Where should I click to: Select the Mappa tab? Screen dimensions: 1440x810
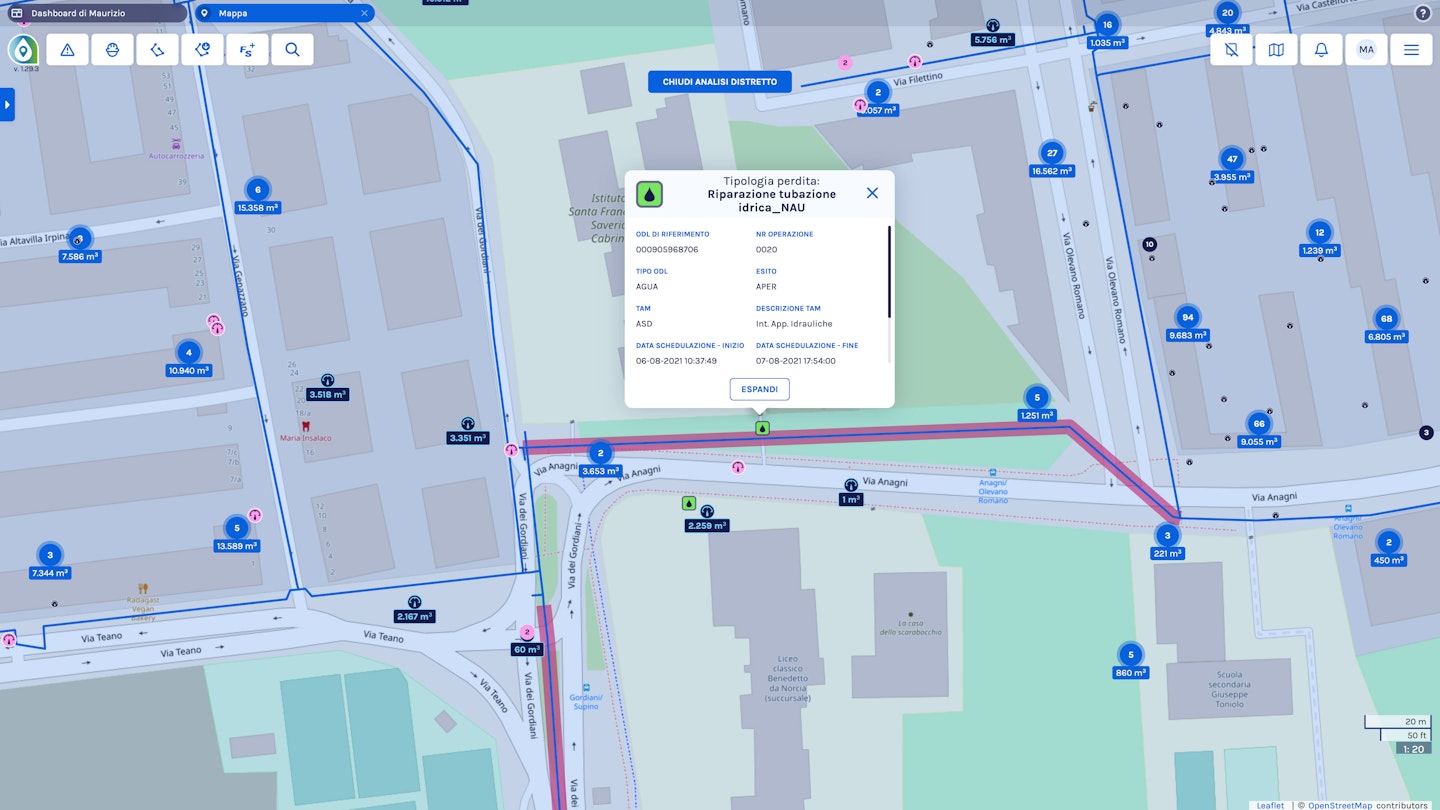pyautogui.click(x=283, y=13)
